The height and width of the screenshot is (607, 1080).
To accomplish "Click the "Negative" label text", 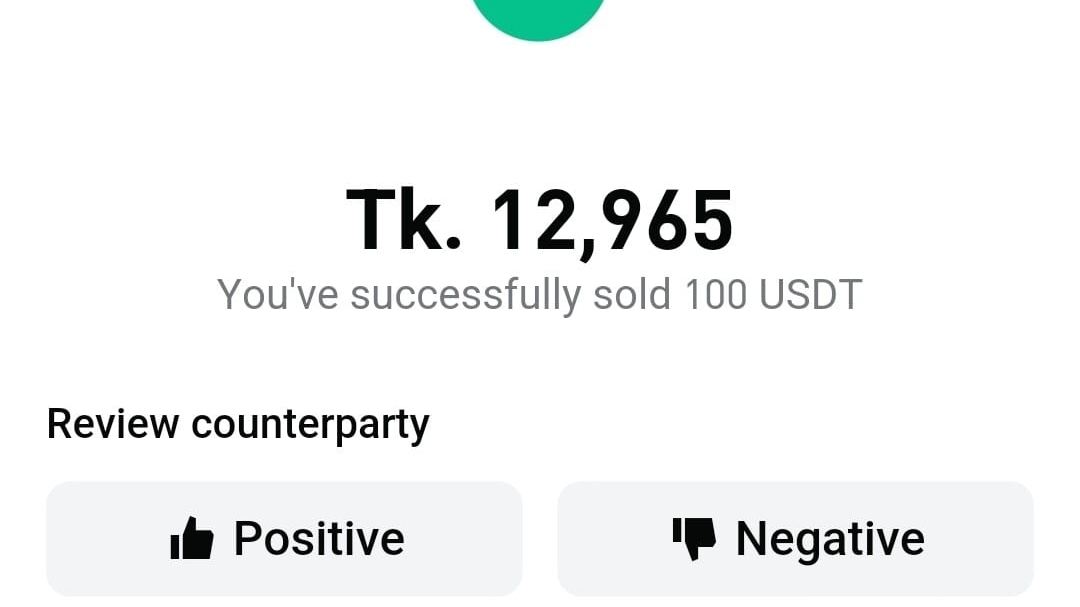I will [830, 539].
